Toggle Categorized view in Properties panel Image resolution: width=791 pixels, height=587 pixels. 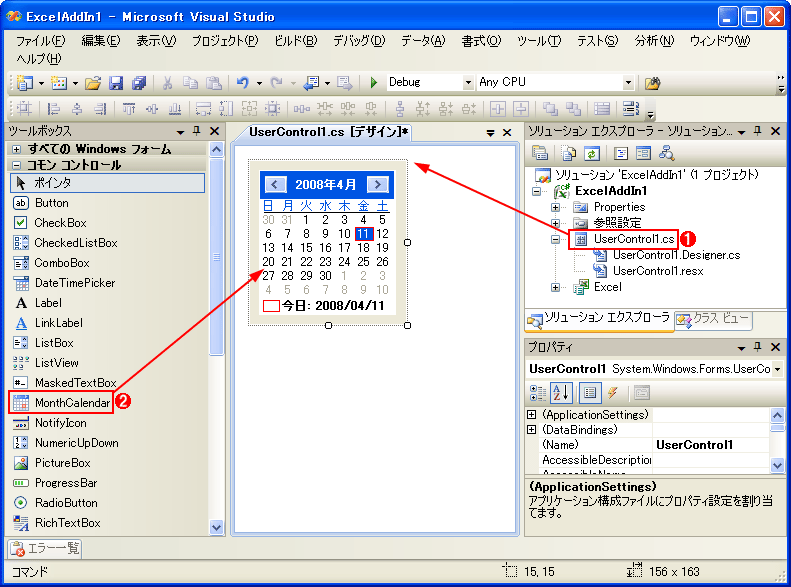click(x=538, y=393)
